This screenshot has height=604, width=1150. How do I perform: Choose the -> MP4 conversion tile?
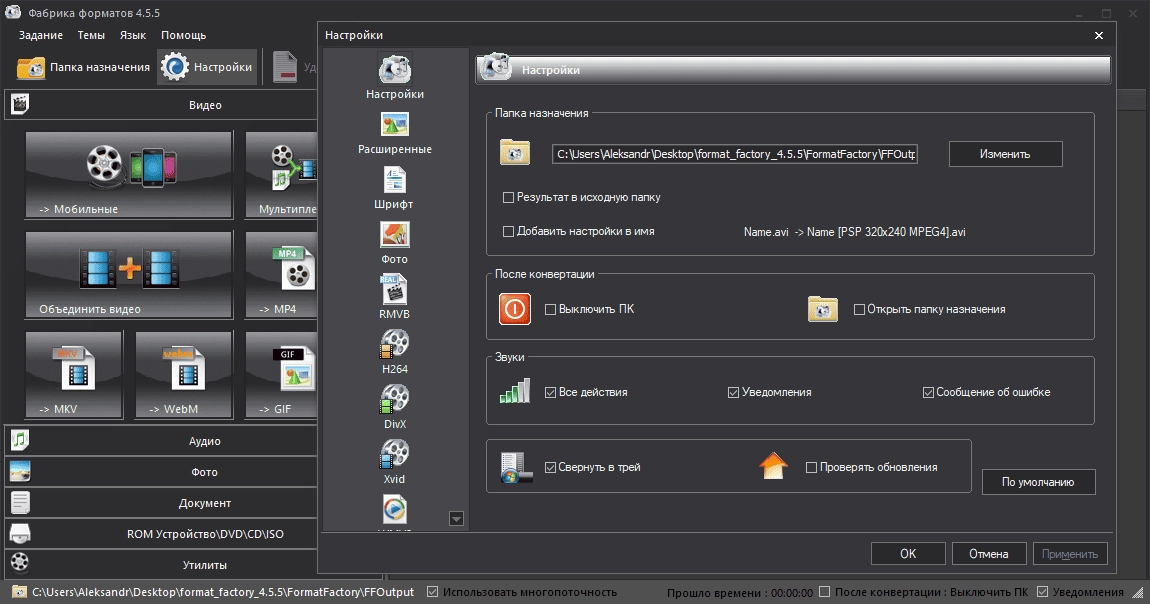[x=282, y=275]
